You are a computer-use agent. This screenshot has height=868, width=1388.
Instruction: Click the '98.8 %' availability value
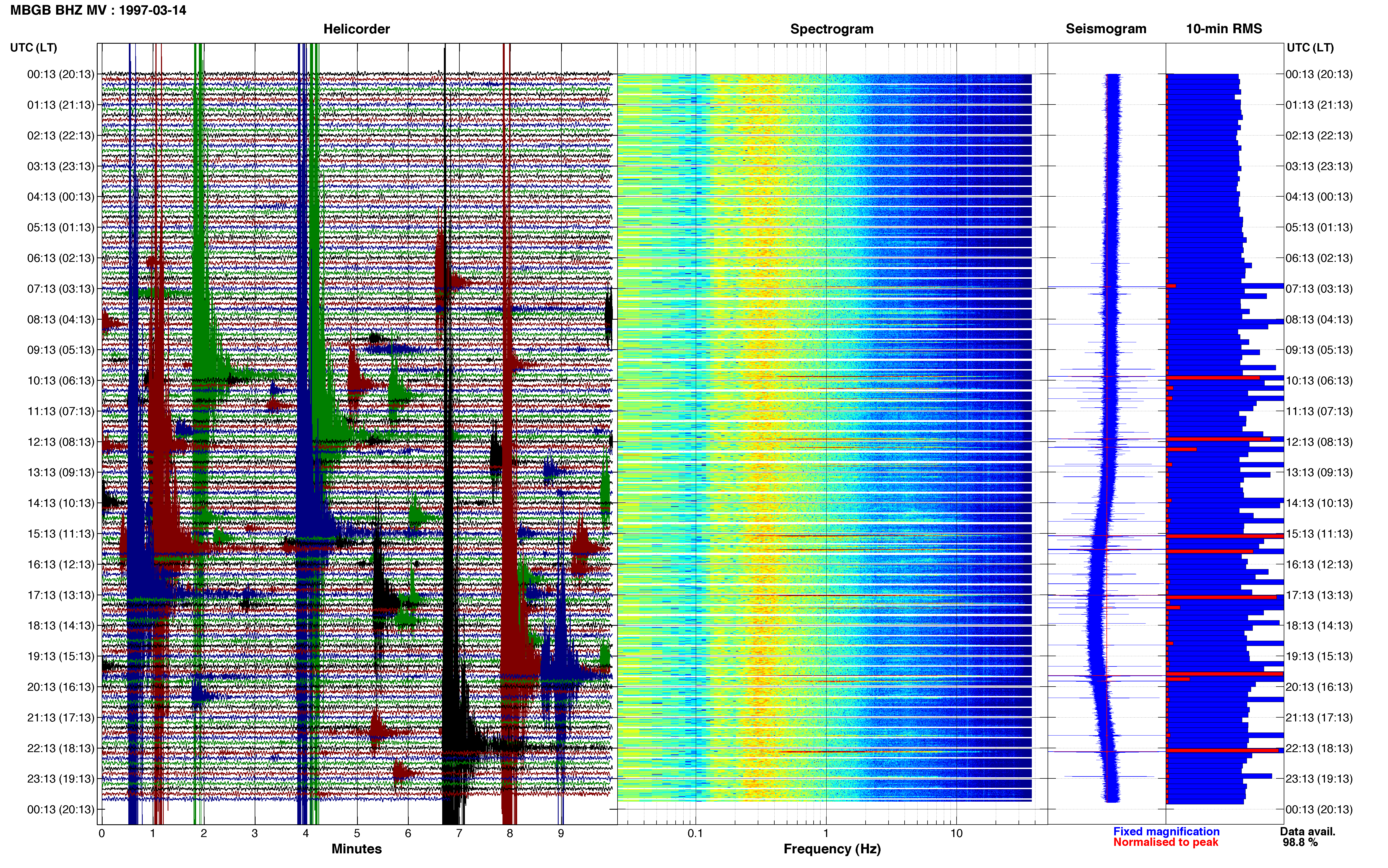tap(1300, 842)
